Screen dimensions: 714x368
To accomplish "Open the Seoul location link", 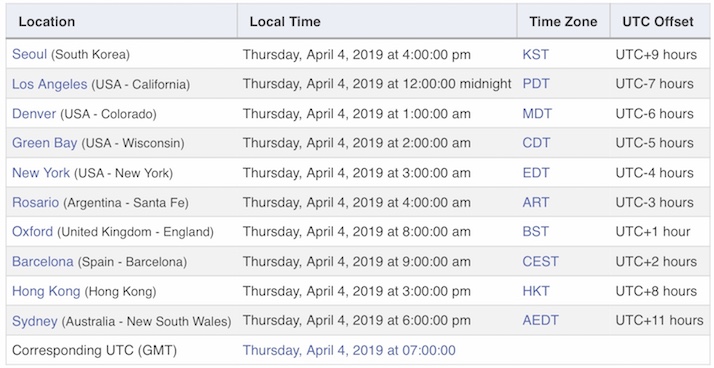I will point(30,54).
